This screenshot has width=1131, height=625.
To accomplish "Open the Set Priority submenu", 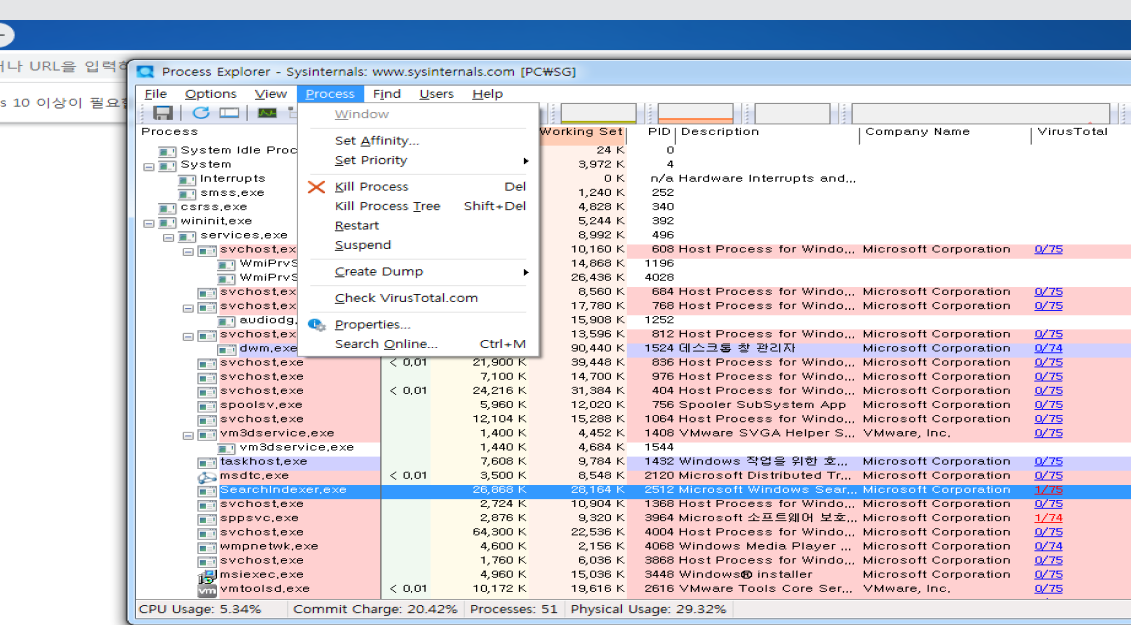I will click(x=418, y=160).
